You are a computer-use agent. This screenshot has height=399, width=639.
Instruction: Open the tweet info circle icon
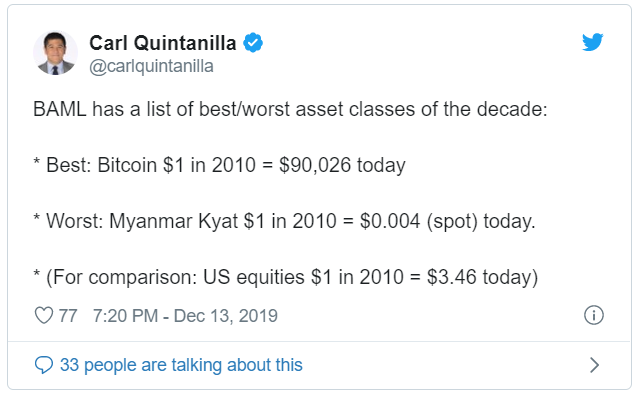tap(594, 315)
